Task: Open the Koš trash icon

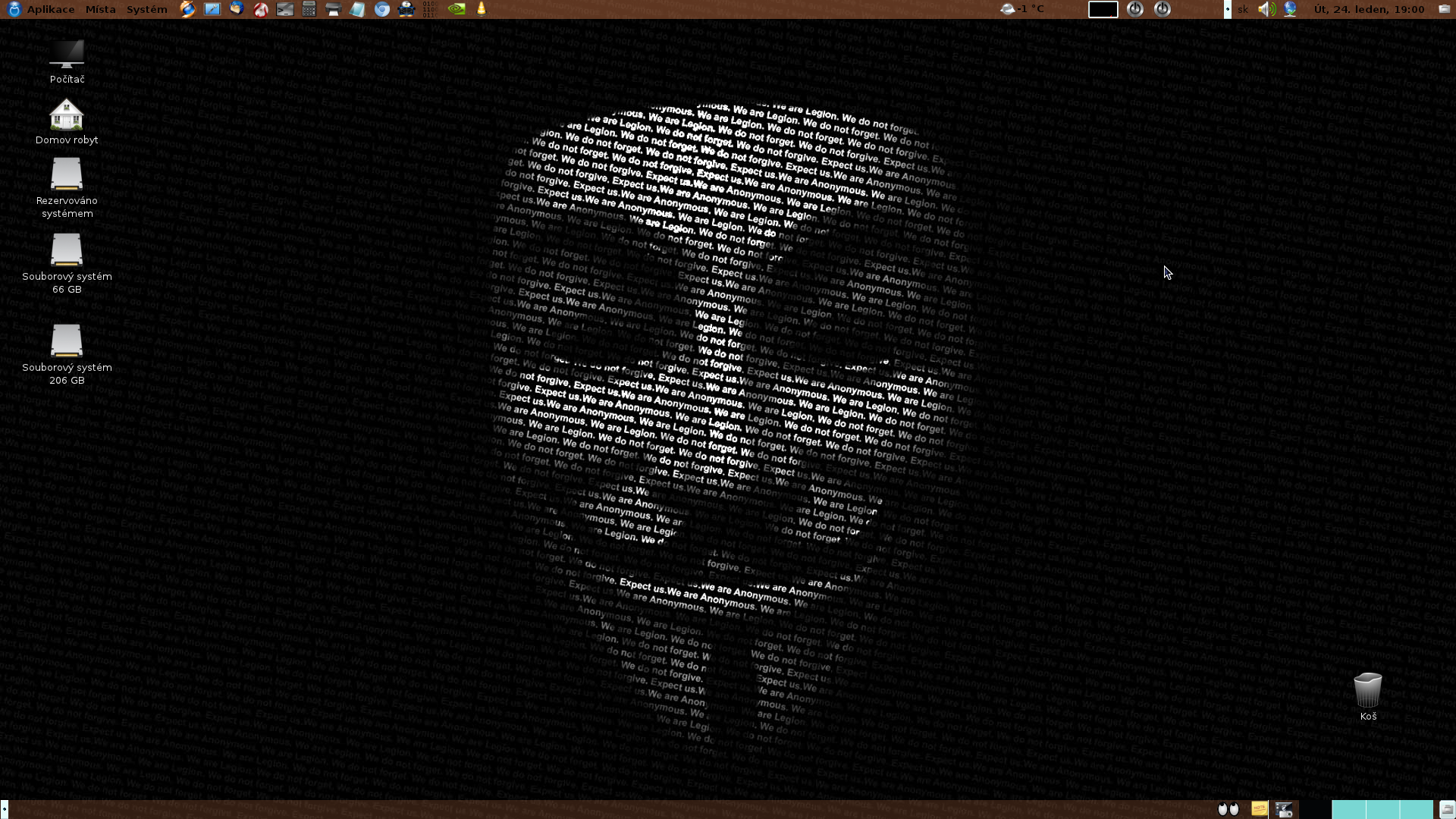Action: pos(1367,690)
